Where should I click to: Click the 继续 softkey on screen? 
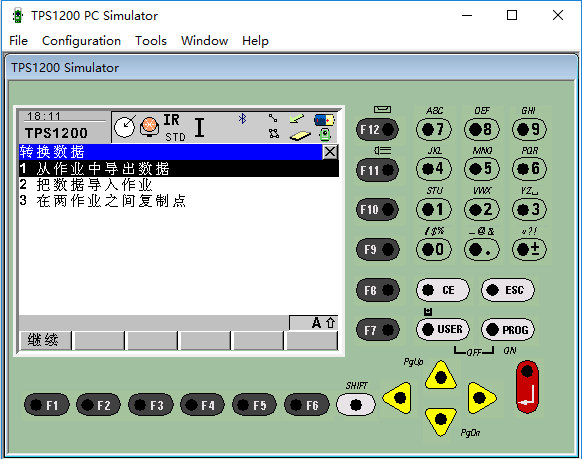pos(45,340)
